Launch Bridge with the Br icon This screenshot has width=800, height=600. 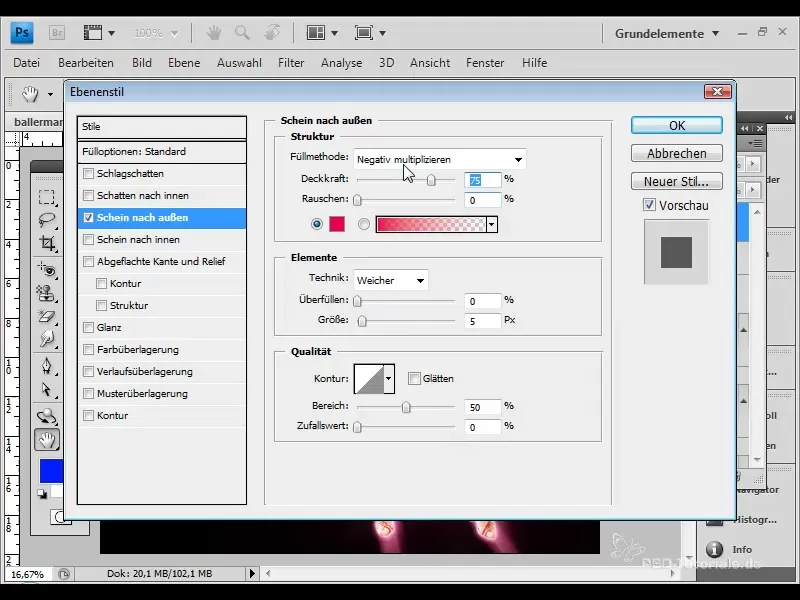57,33
